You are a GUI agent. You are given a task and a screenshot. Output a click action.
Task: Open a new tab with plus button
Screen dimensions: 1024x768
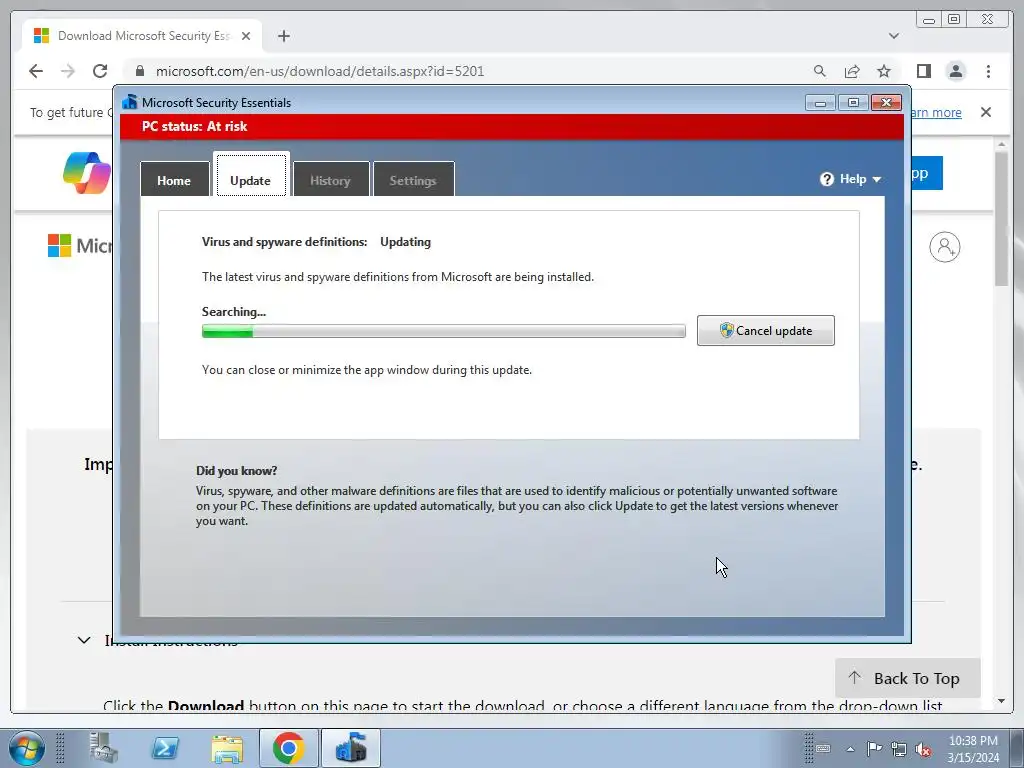283,36
